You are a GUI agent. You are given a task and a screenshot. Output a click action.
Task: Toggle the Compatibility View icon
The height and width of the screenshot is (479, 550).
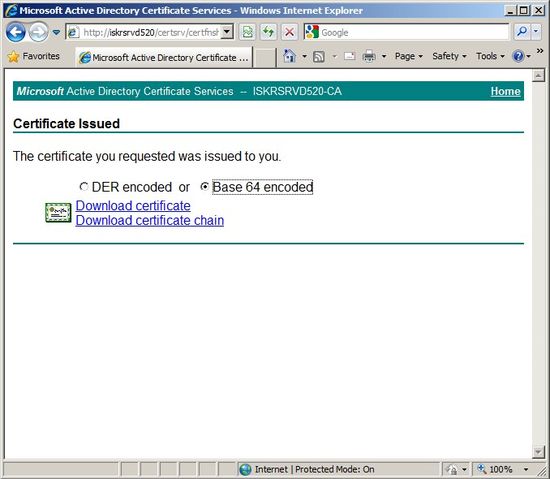[248, 32]
